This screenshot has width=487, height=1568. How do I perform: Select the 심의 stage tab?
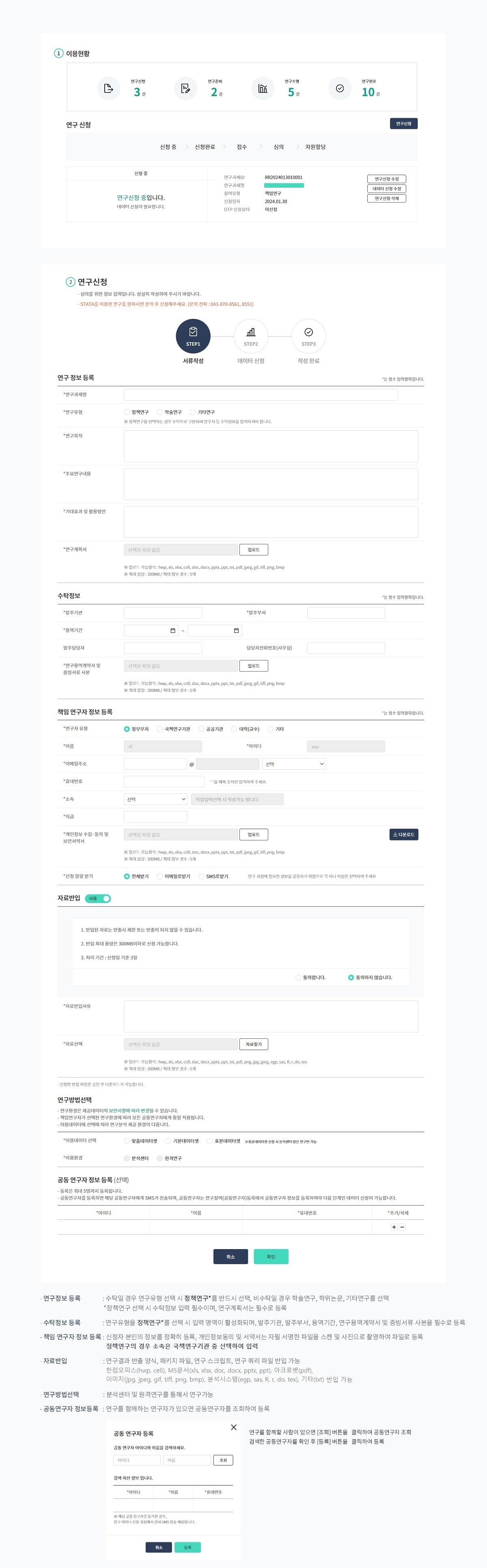pyautogui.click(x=278, y=147)
